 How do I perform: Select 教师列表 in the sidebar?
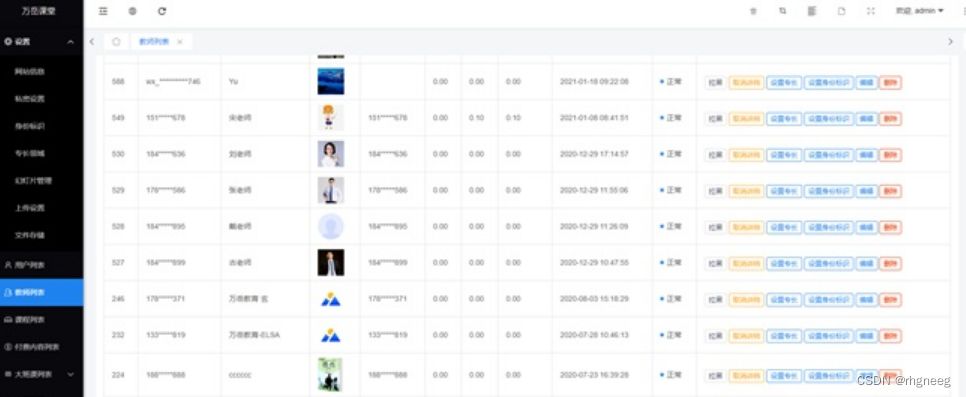41,292
